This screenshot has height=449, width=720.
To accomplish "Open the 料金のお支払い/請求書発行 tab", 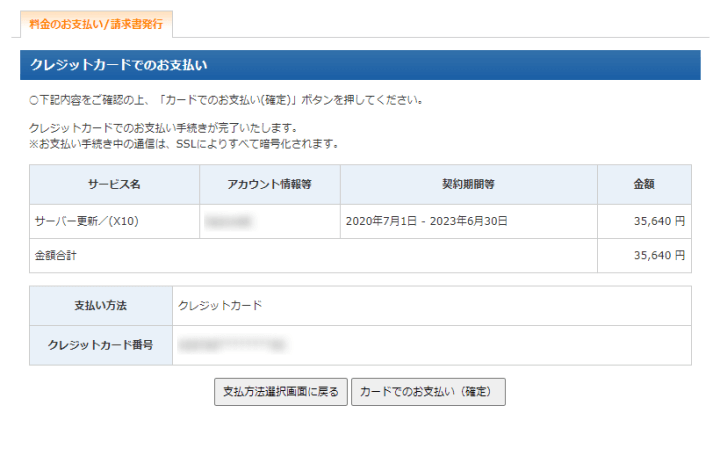I will 96,24.
